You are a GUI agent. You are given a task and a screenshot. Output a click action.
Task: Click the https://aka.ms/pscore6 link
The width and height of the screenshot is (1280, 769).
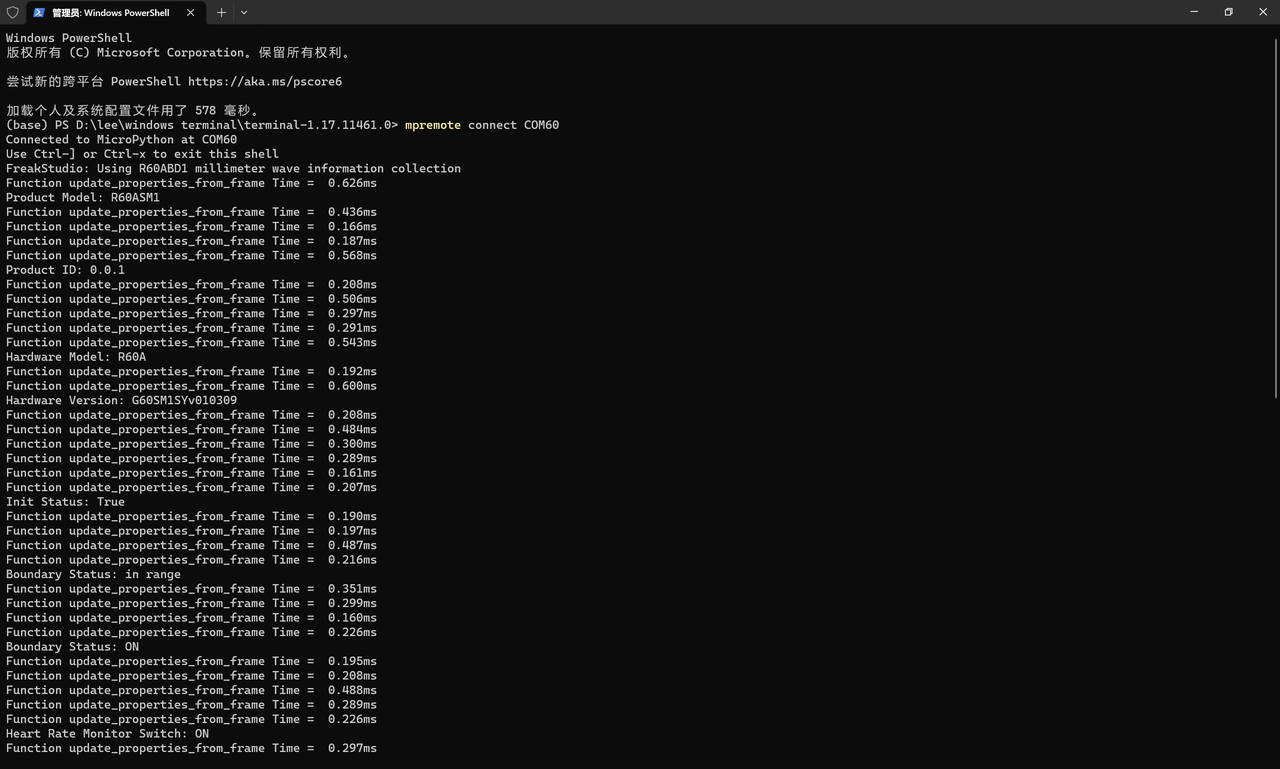(x=265, y=81)
